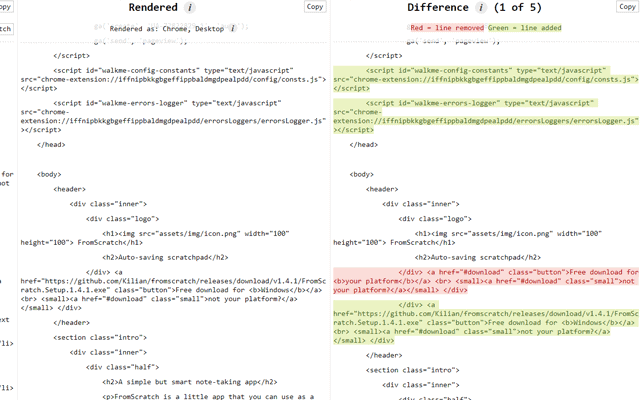Copy the Rendered panel source
Screen dimensions: 640x400
point(315,7)
